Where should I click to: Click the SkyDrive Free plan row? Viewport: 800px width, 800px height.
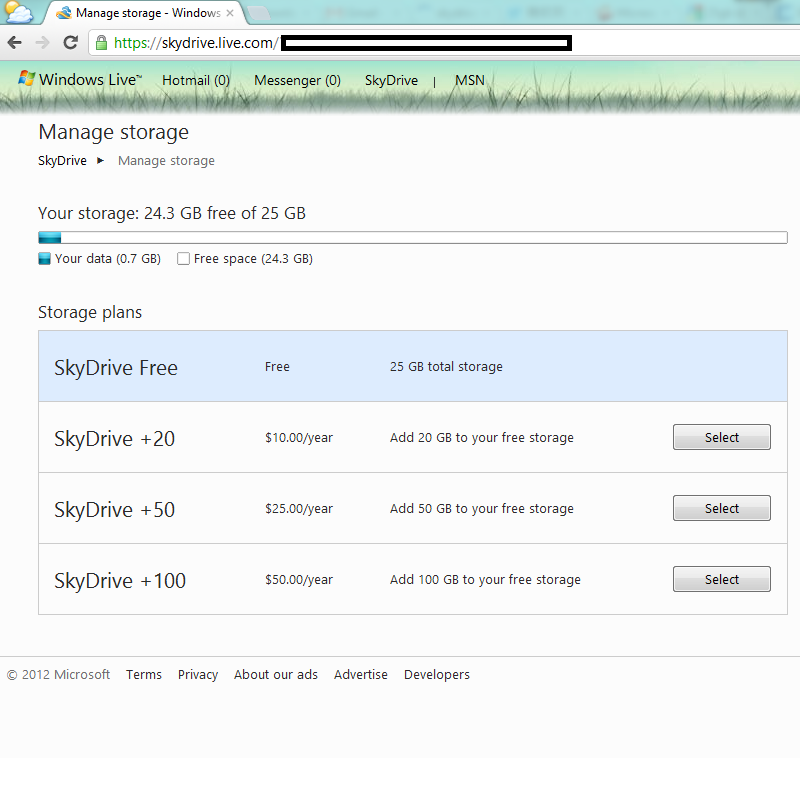(x=413, y=366)
